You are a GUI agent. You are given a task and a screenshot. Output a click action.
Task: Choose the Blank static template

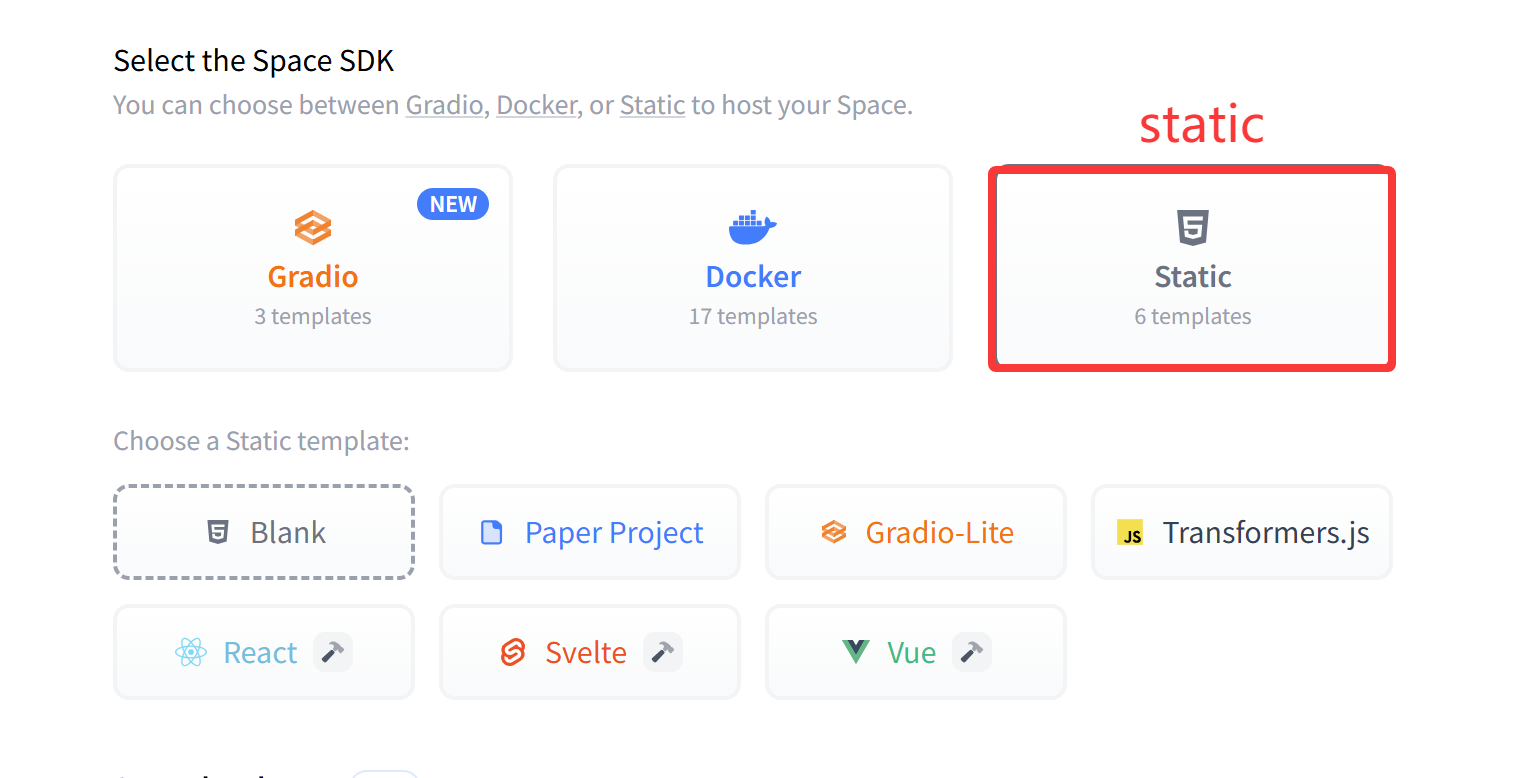point(264,532)
